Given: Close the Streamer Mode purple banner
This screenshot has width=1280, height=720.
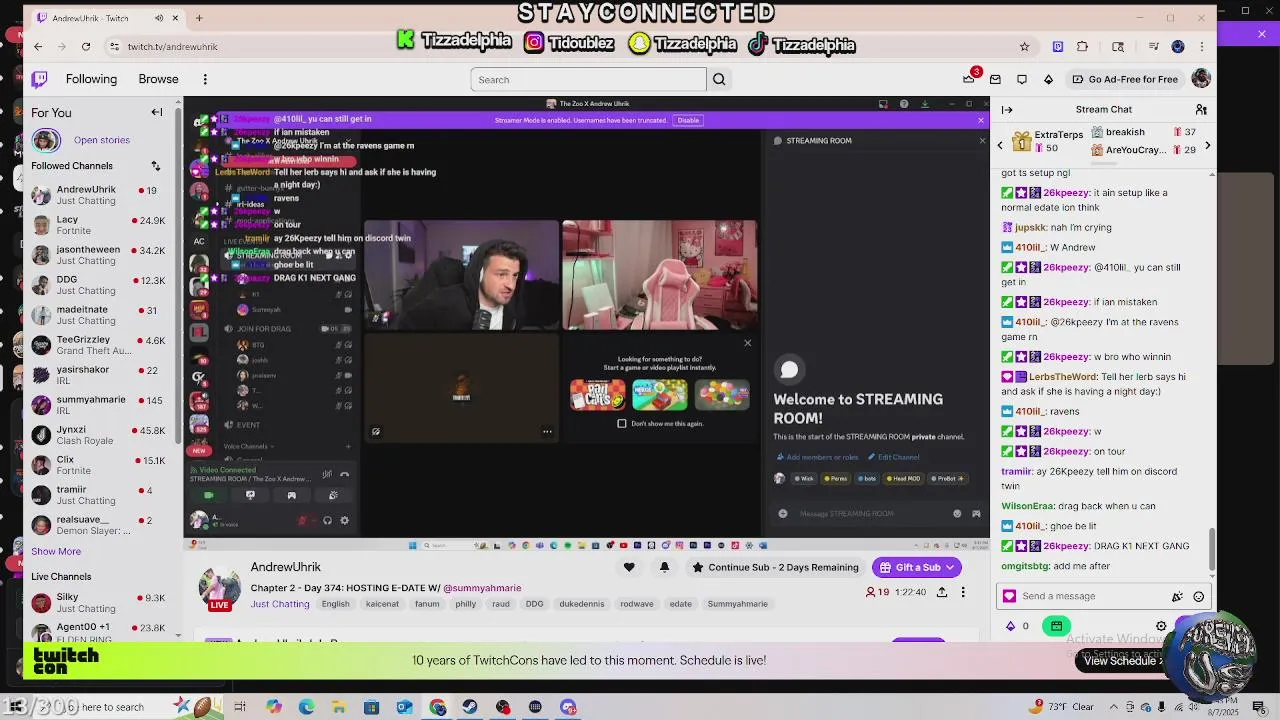Looking at the screenshot, I should (x=980, y=120).
